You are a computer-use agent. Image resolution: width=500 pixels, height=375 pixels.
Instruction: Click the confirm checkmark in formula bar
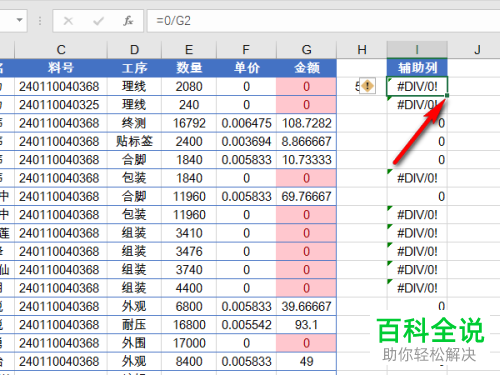click(98, 21)
